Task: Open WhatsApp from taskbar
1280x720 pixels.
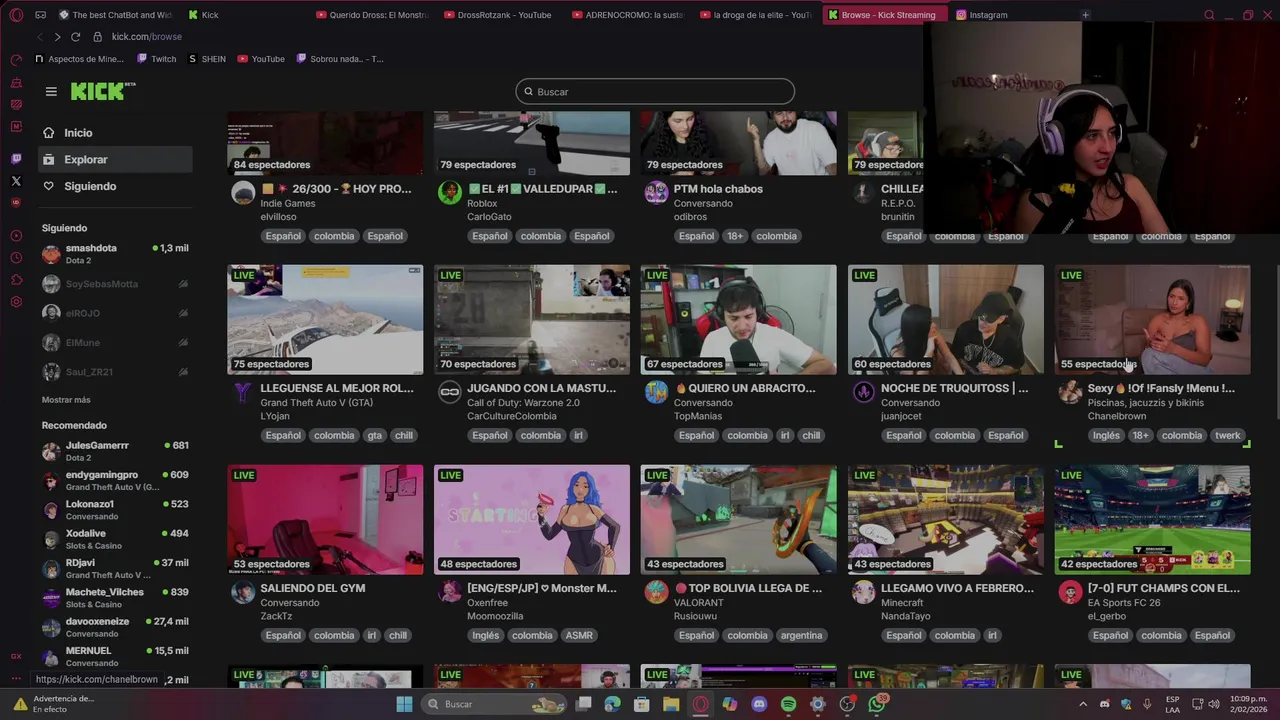Action: 877,704
